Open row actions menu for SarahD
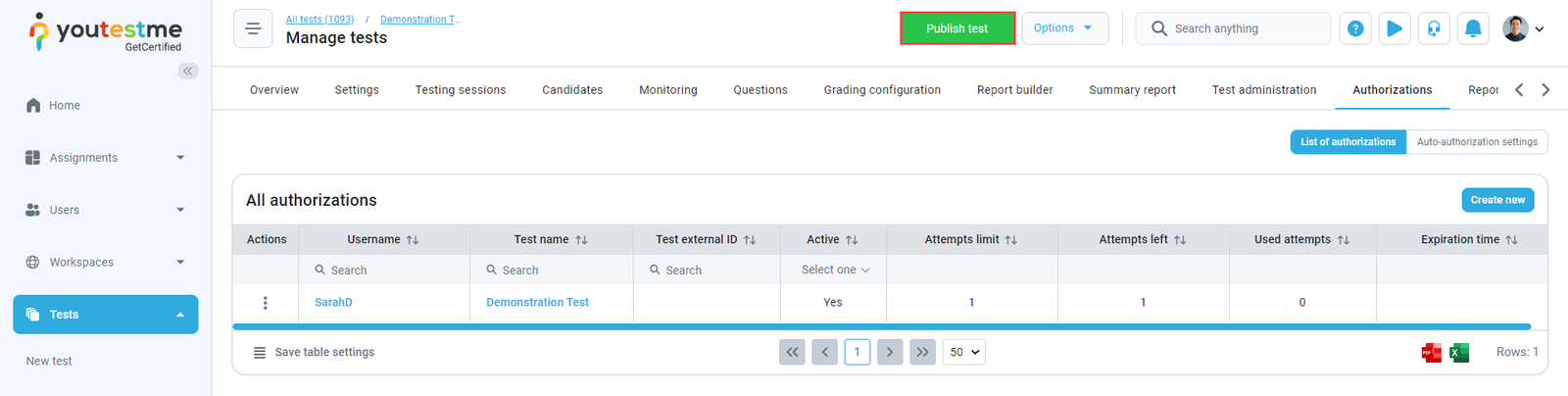 pos(266,303)
